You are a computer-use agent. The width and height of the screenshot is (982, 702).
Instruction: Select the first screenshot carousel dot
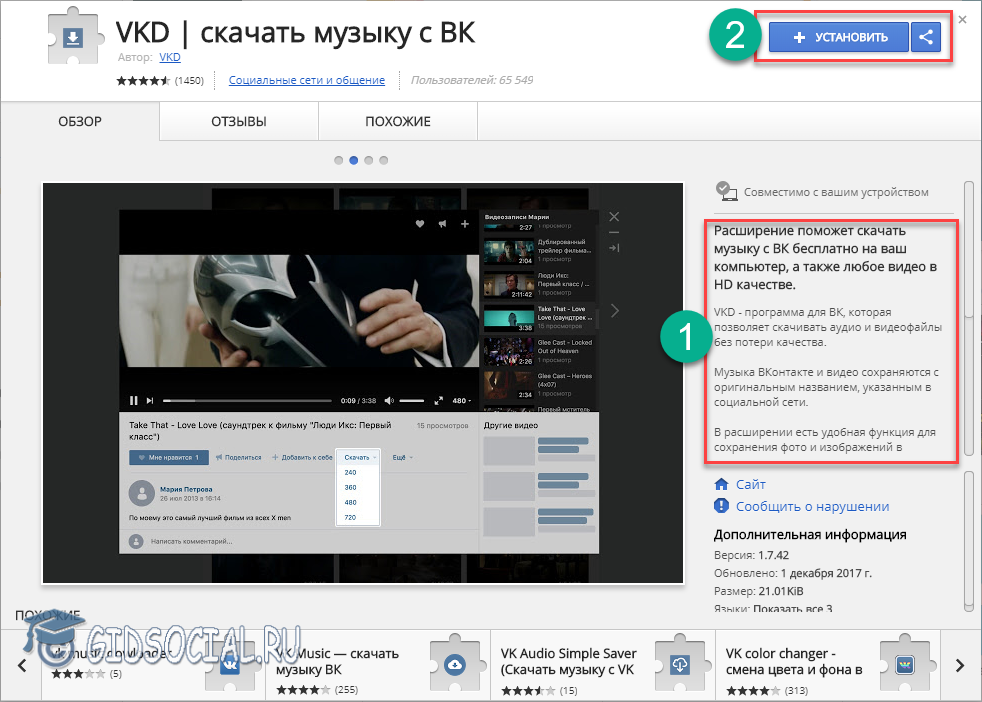pyautogui.click(x=339, y=160)
